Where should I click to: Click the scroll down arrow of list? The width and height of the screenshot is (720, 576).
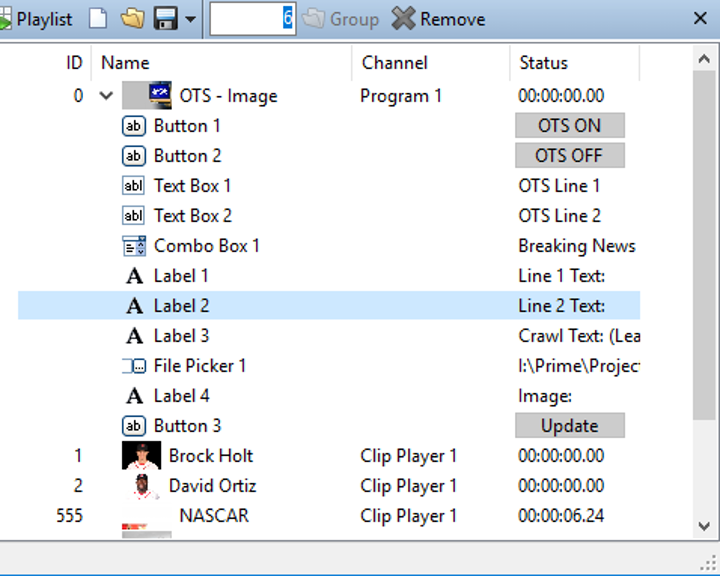click(x=704, y=525)
